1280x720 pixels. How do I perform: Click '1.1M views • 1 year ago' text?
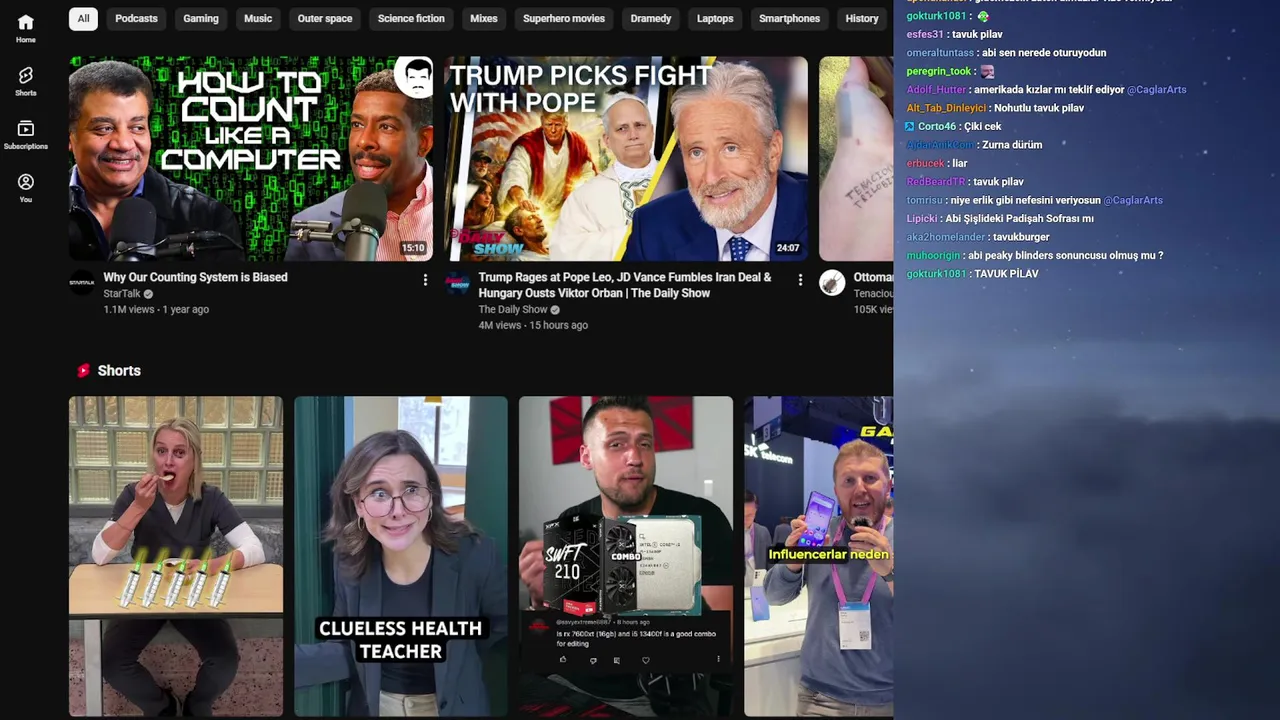tap(156, 310)
